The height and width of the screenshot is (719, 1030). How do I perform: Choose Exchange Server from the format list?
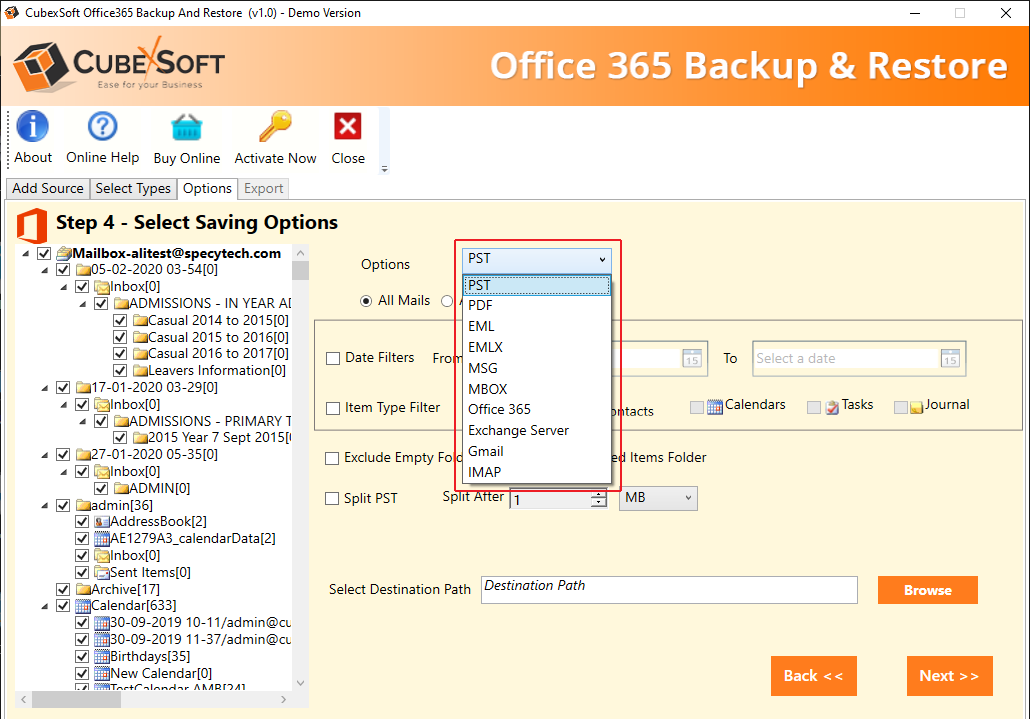(537, 431)
